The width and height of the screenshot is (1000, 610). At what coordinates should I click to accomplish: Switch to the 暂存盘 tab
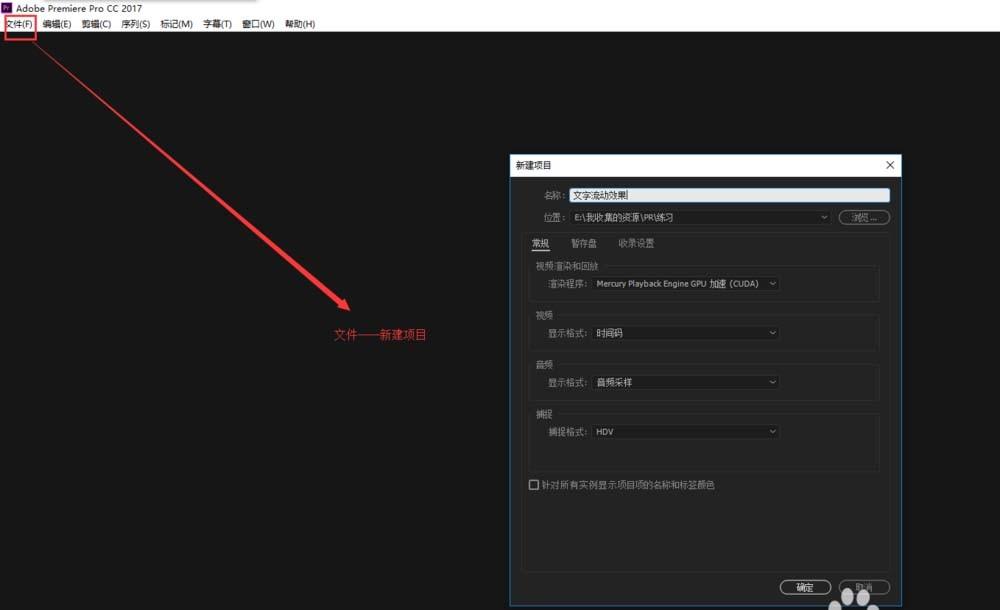pos(584,243)
